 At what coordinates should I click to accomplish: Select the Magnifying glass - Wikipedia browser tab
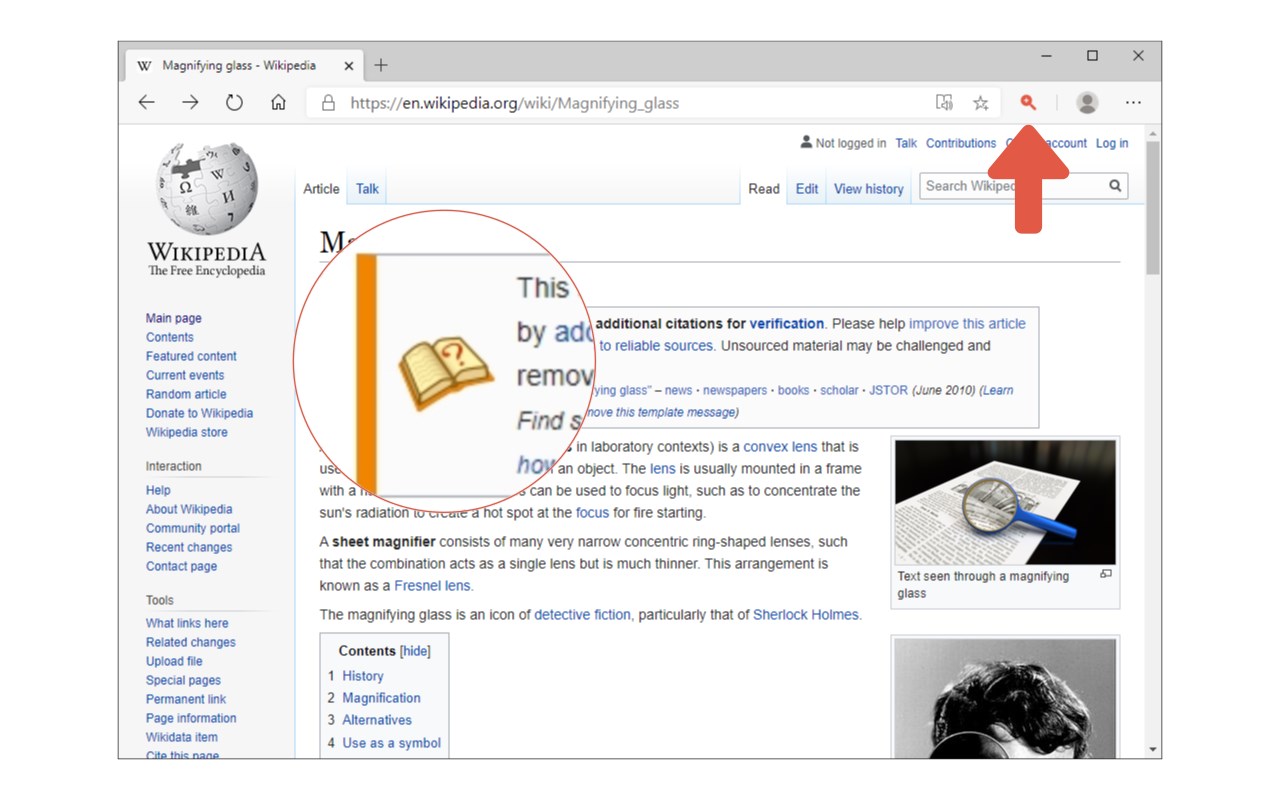pos(245,66)
